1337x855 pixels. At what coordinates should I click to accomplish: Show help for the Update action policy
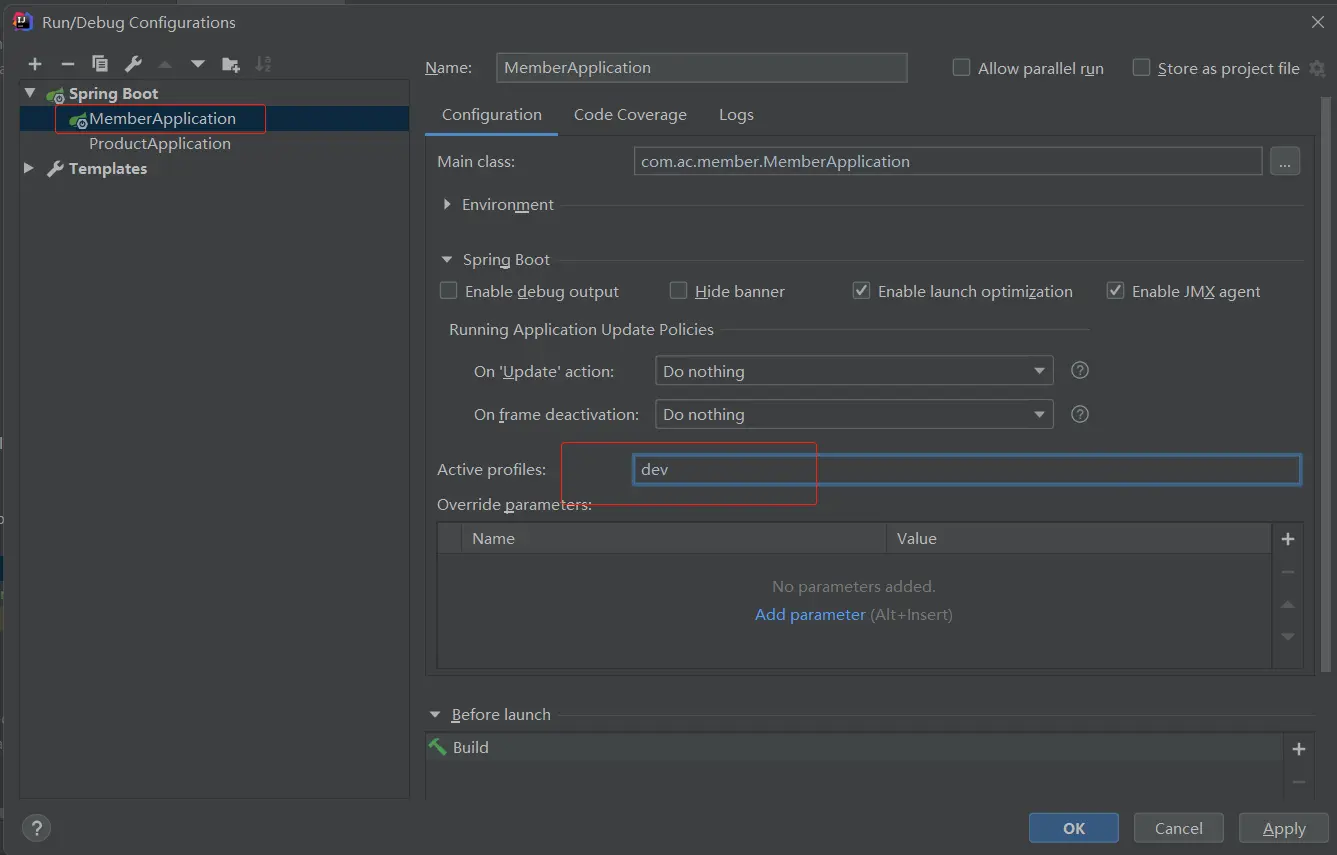click(1079, 370)
